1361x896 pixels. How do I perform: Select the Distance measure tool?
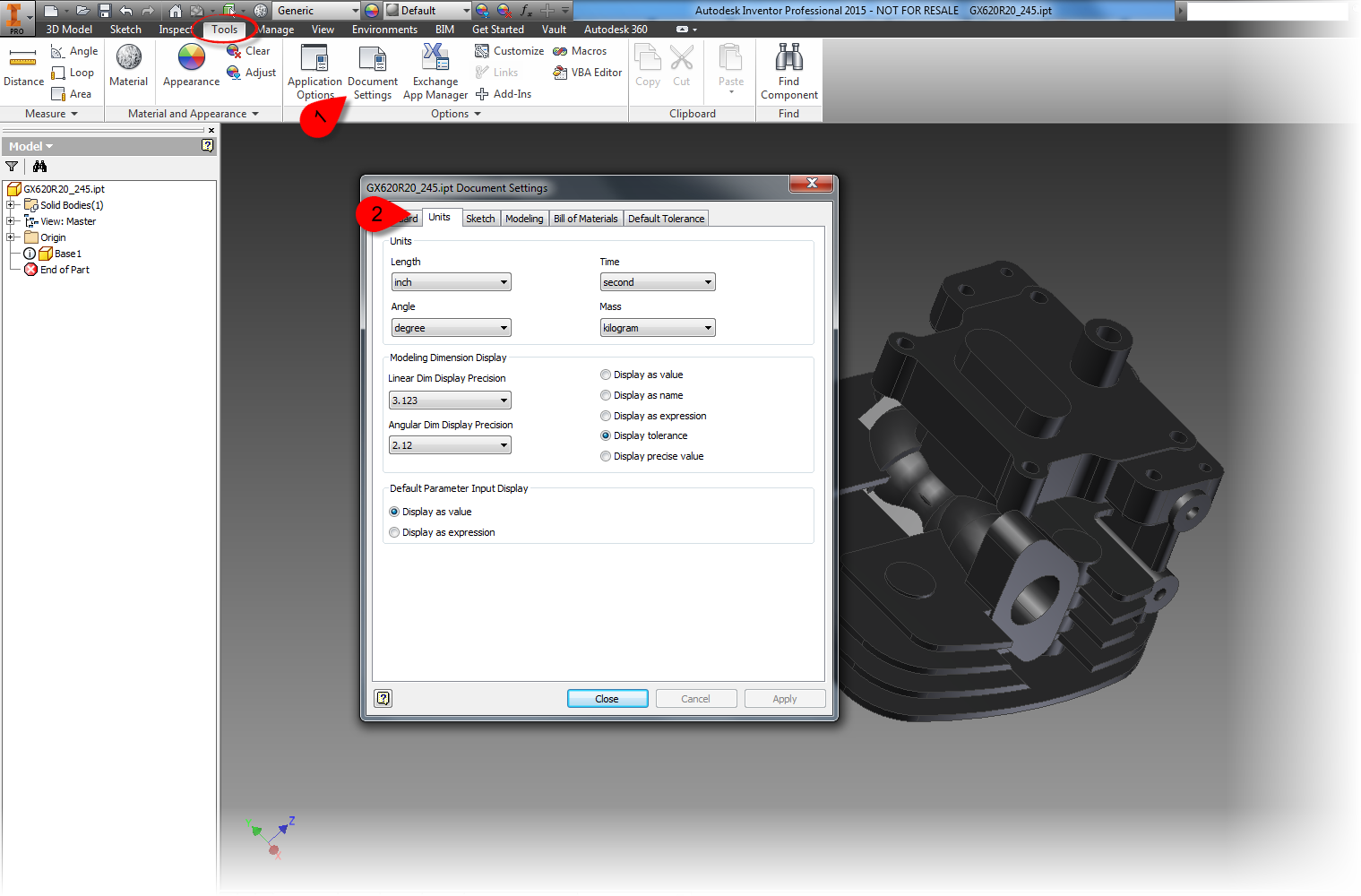23,67
